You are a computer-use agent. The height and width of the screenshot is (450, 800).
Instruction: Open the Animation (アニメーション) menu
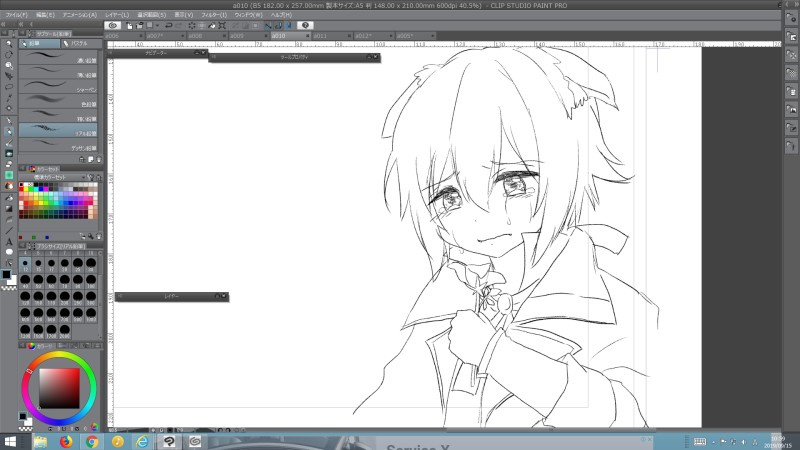point(80,15)
